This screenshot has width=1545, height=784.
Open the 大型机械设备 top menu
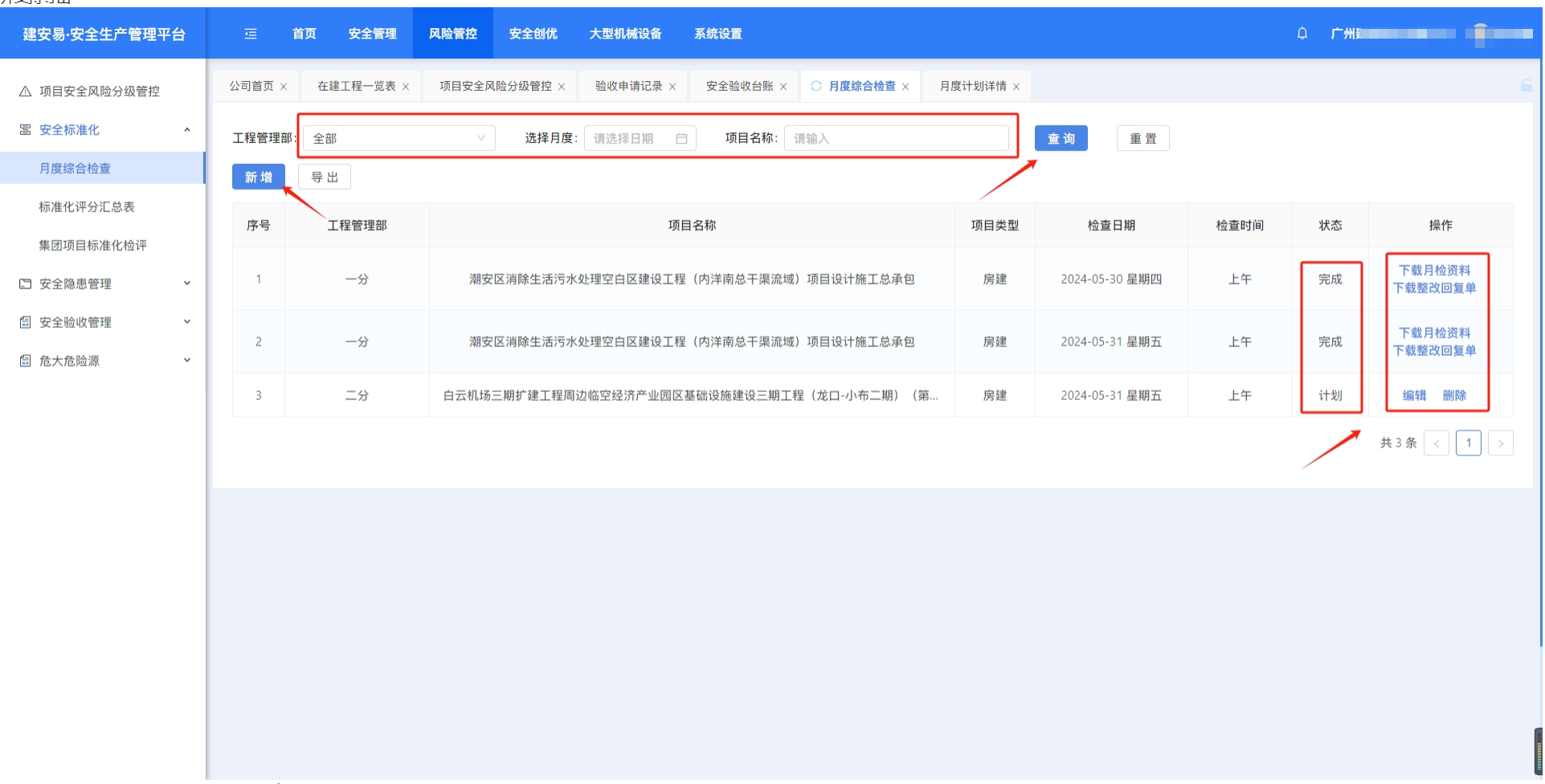coord(625,34)
